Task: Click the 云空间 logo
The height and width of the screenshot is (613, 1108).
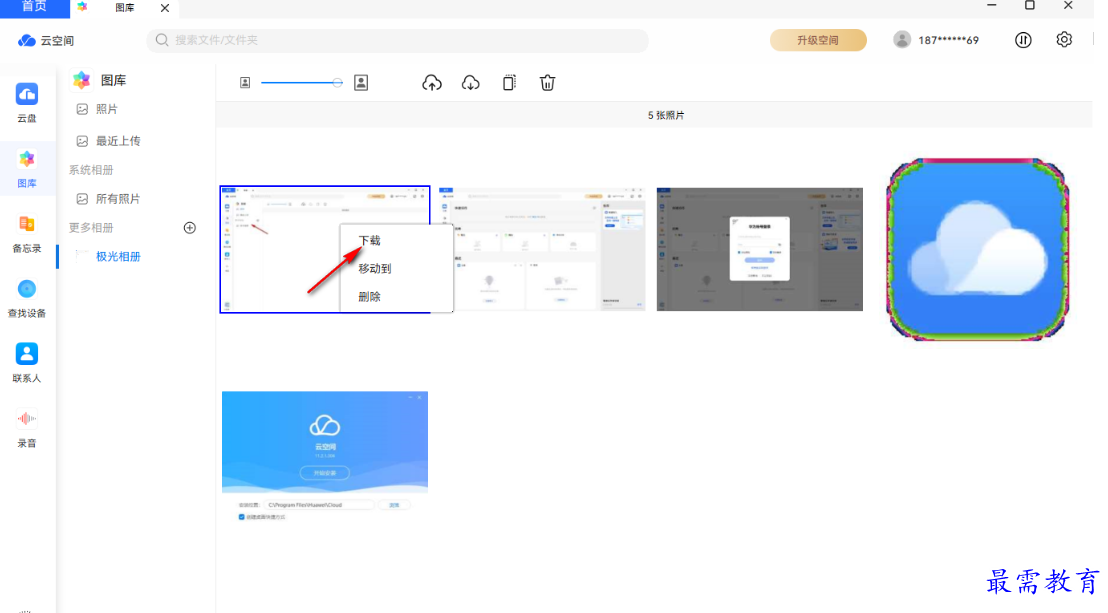Action: coord(46,40)
